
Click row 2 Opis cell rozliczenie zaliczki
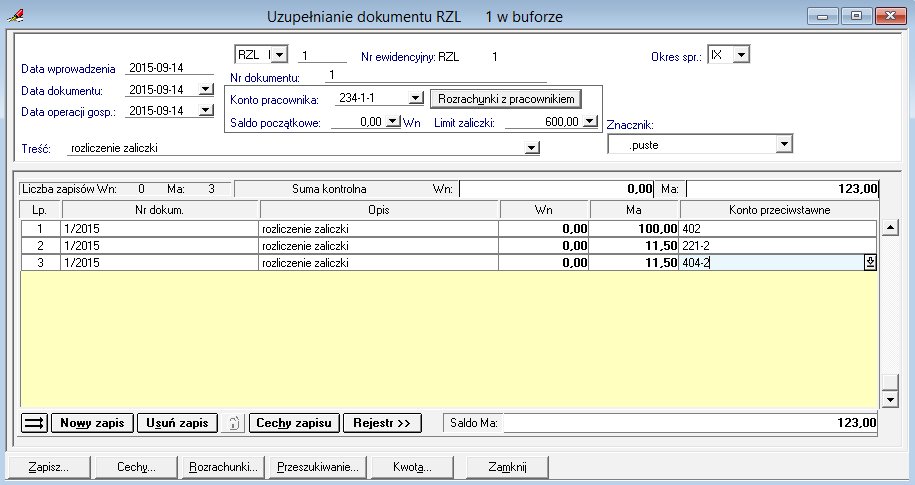tap(379, 246)
